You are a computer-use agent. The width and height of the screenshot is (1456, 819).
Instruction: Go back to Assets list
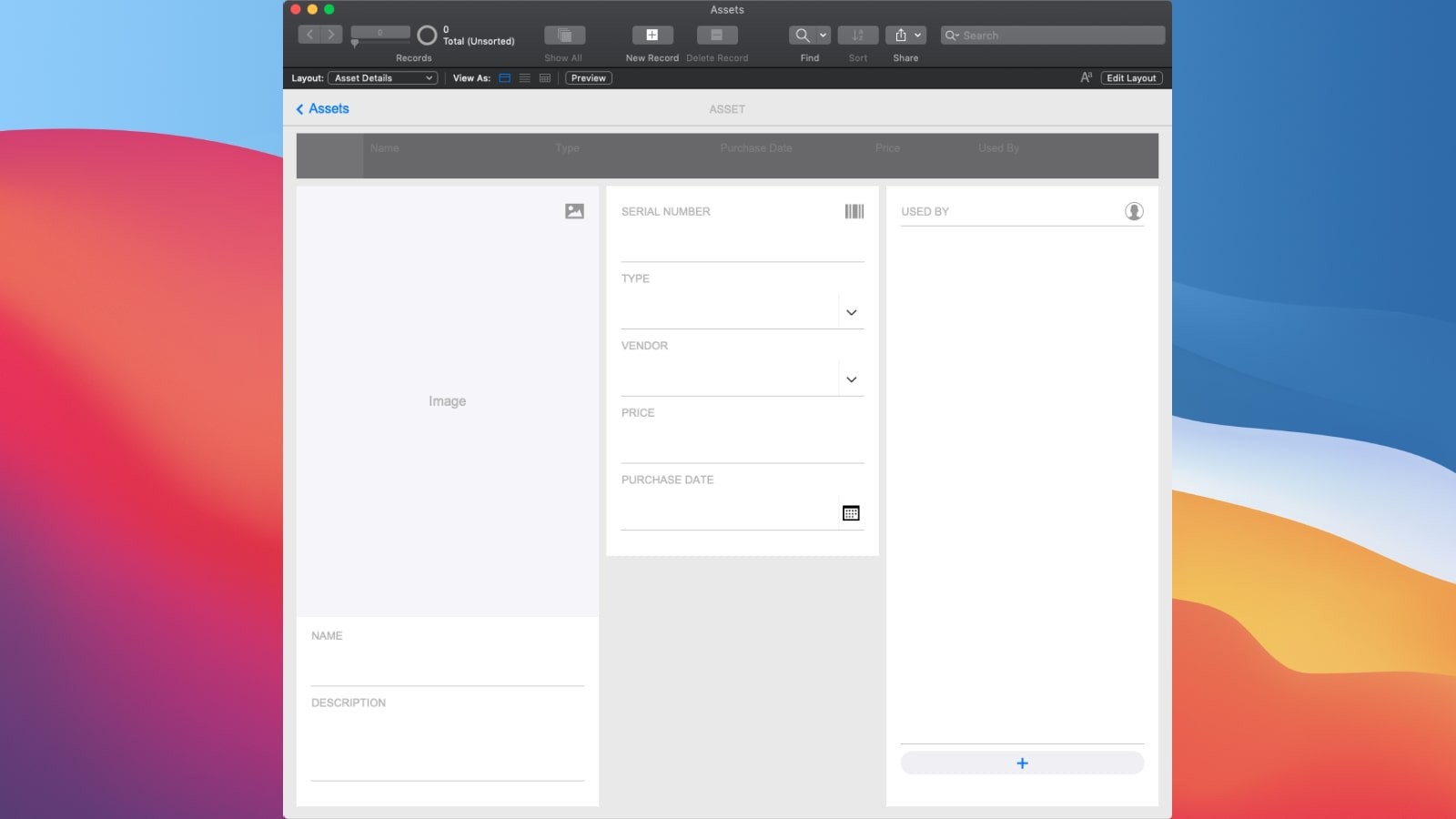pos(322,109)
